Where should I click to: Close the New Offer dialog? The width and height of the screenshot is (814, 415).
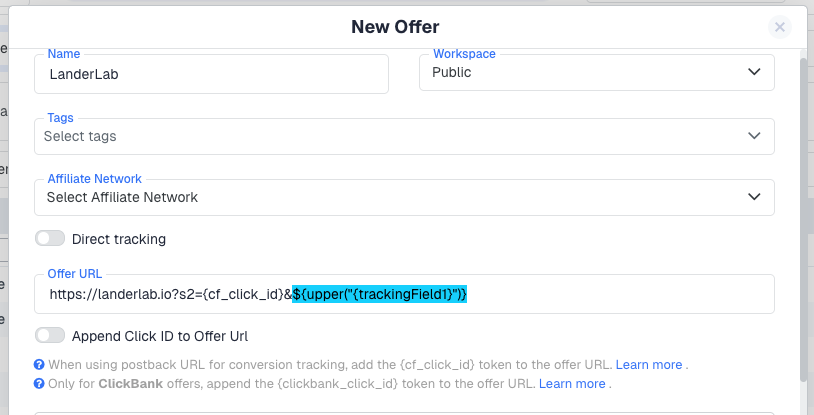click(x=780, y=28)
